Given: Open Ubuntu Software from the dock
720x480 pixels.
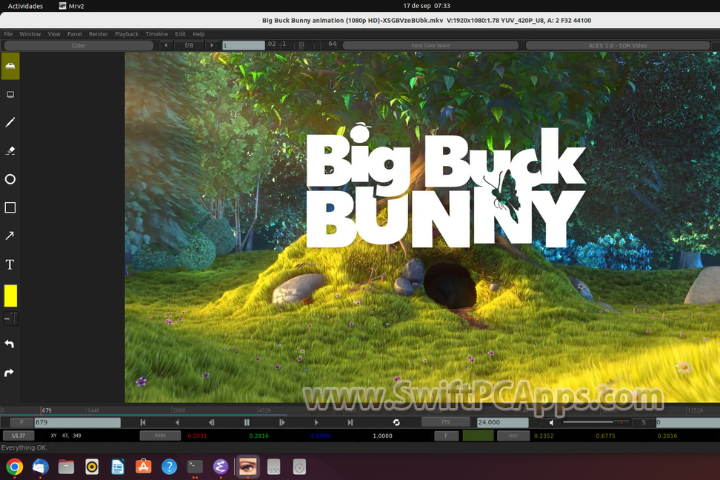Looking at the screenshot, I should 143,467.
